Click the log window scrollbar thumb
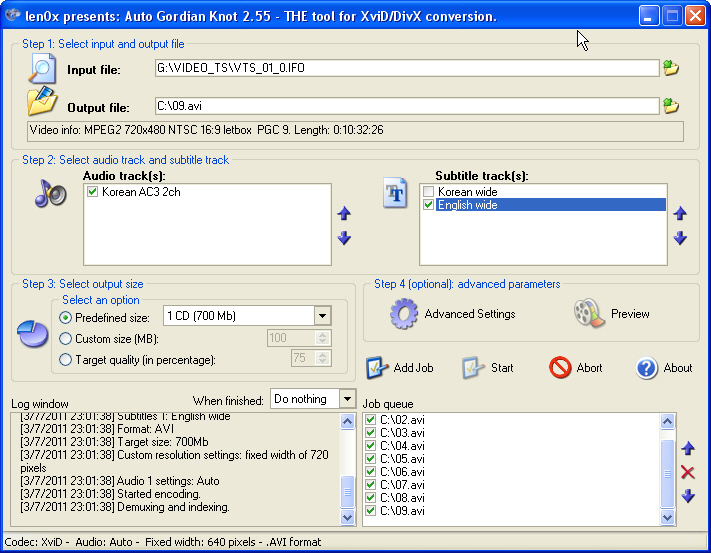711x553 pixels. point(347,492)
